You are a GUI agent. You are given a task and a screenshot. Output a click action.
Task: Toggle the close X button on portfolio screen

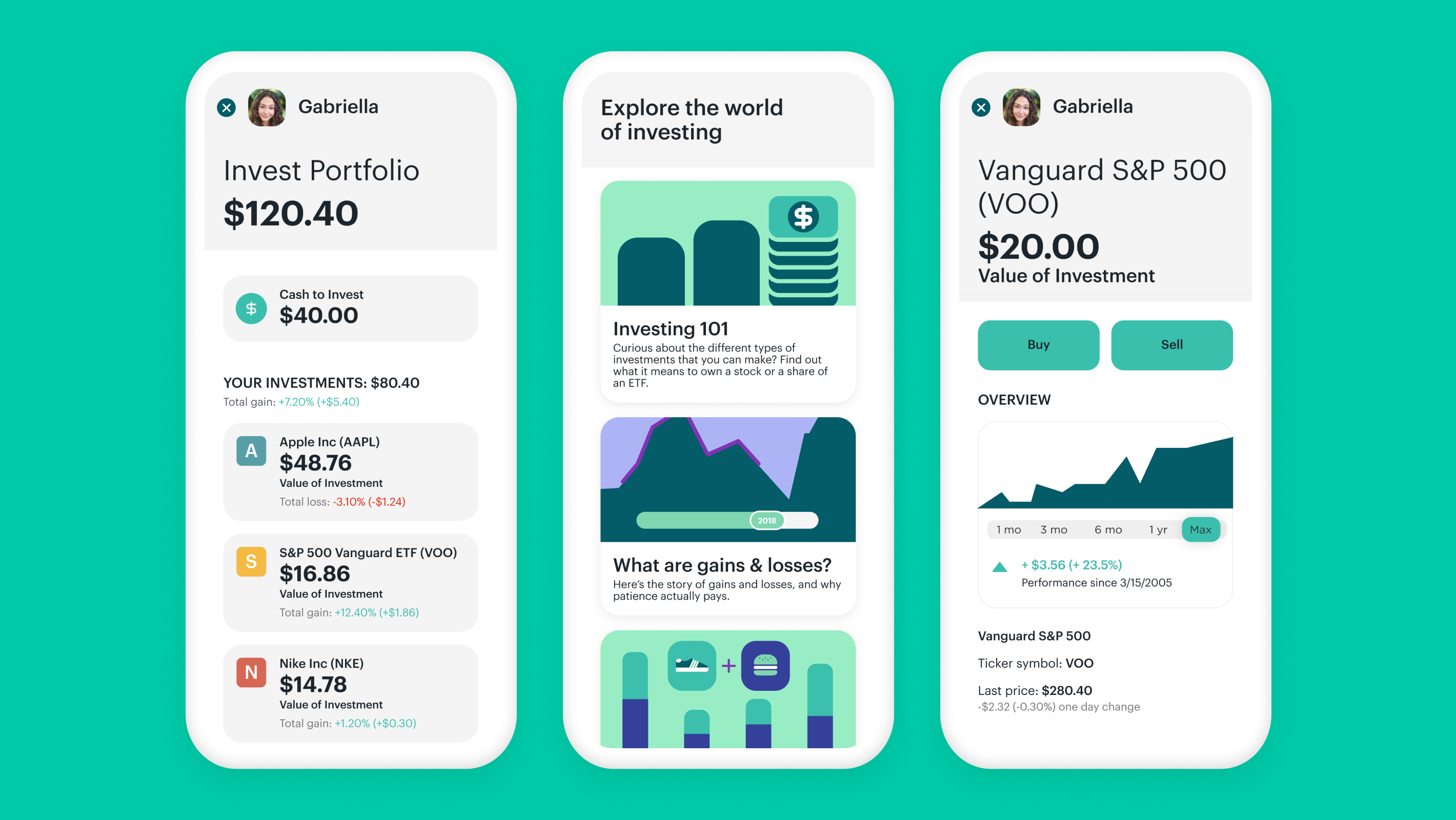pyautogui.click(x=226, y=108)
